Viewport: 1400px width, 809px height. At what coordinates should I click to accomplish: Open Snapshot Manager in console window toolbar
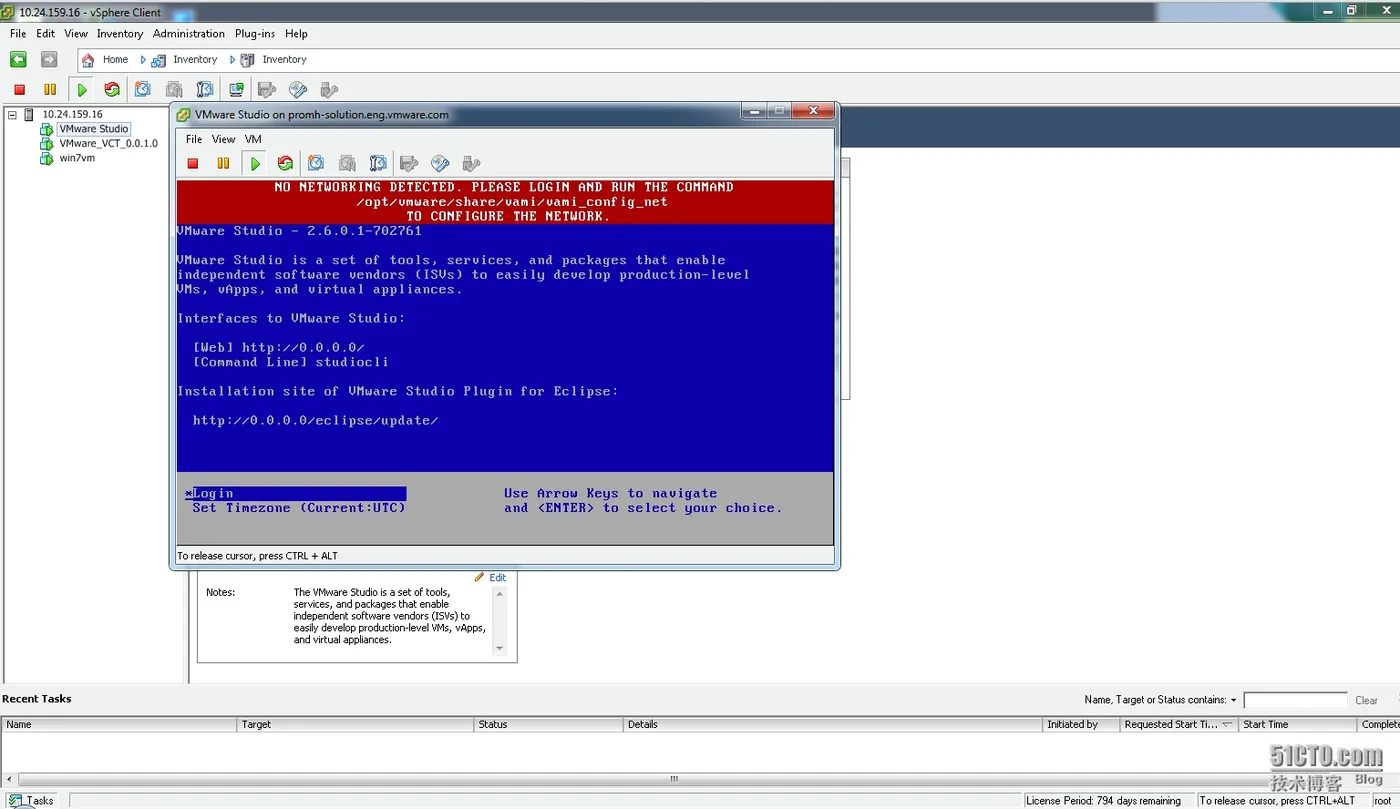pyautogui.click(x=378, y=163)
